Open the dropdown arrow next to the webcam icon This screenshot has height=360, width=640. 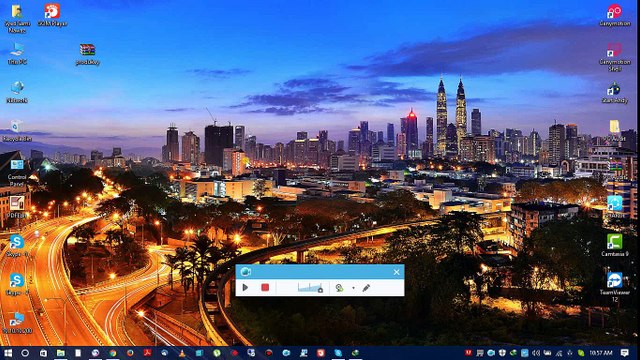353,288
